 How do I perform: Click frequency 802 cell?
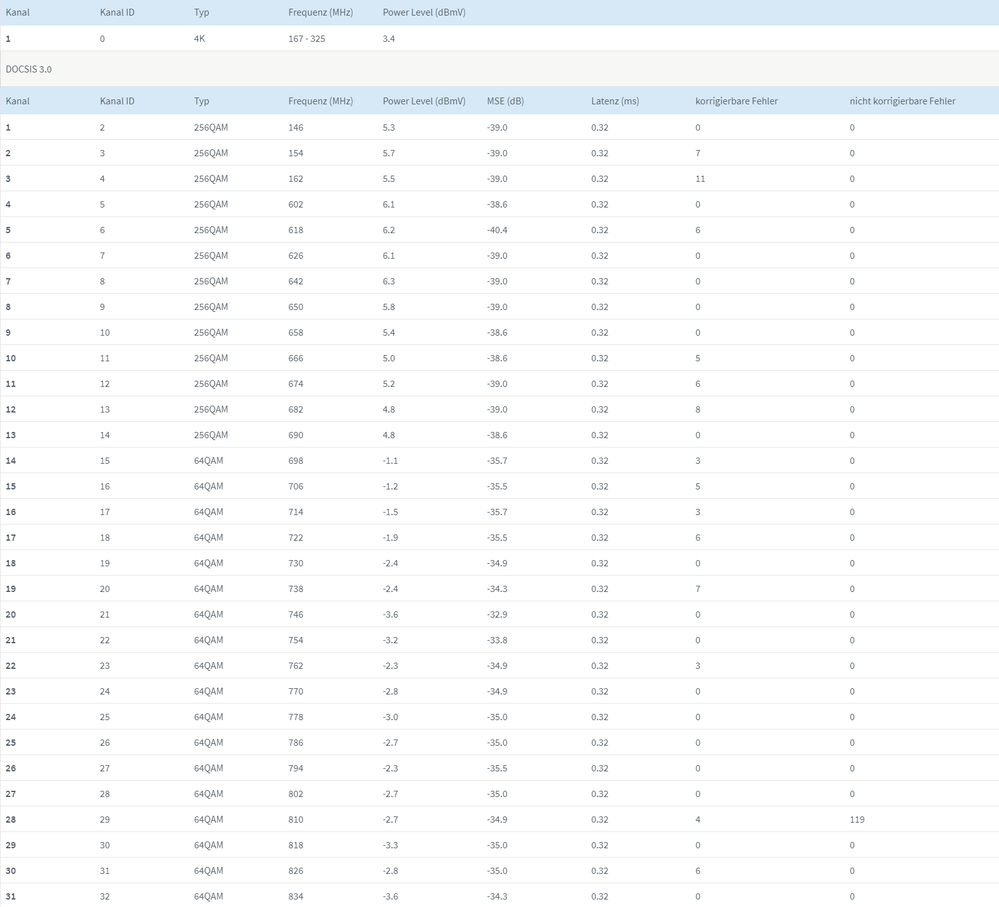tap(296, 794)
